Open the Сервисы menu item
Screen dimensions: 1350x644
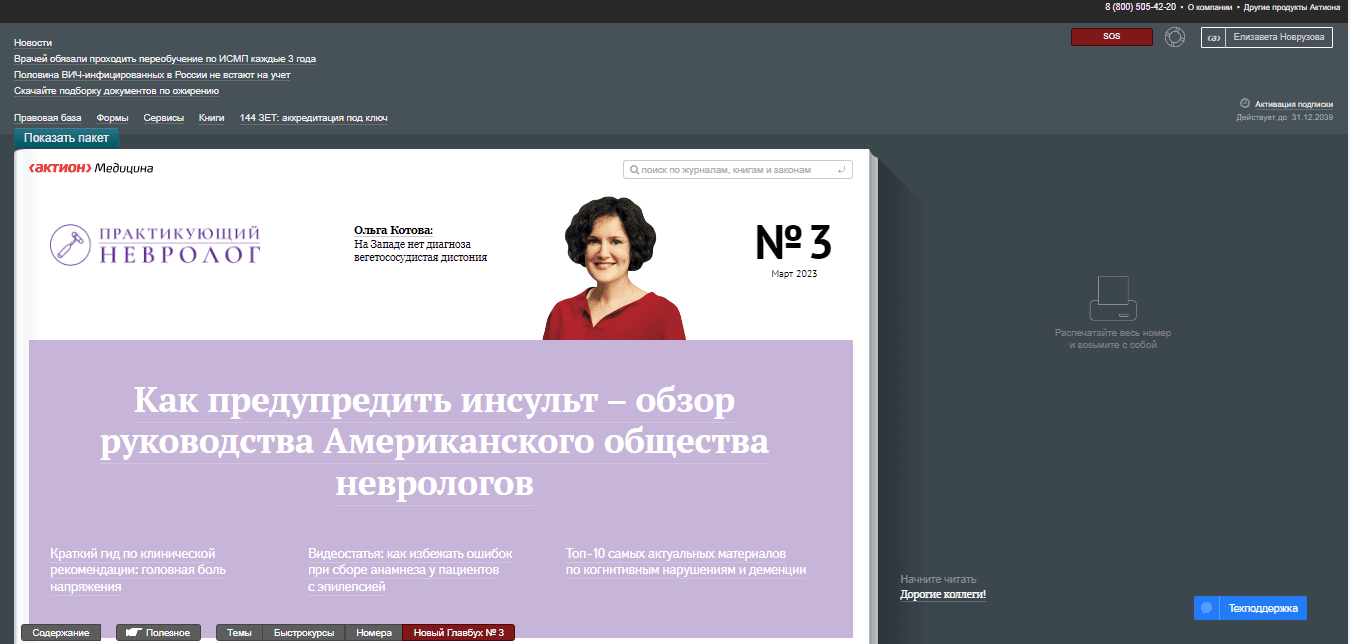click(164, 118)
